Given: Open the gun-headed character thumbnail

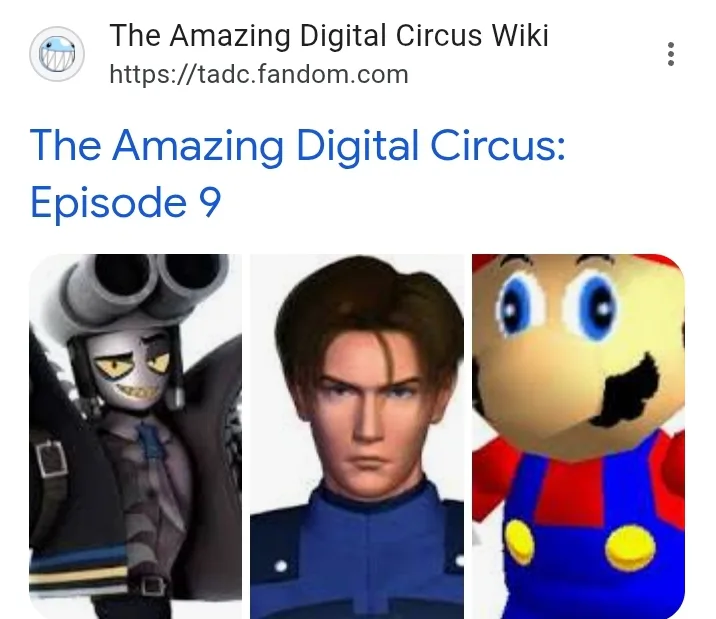Looking at the screenshot, I should pyautogui.click(x=136, y=436).
